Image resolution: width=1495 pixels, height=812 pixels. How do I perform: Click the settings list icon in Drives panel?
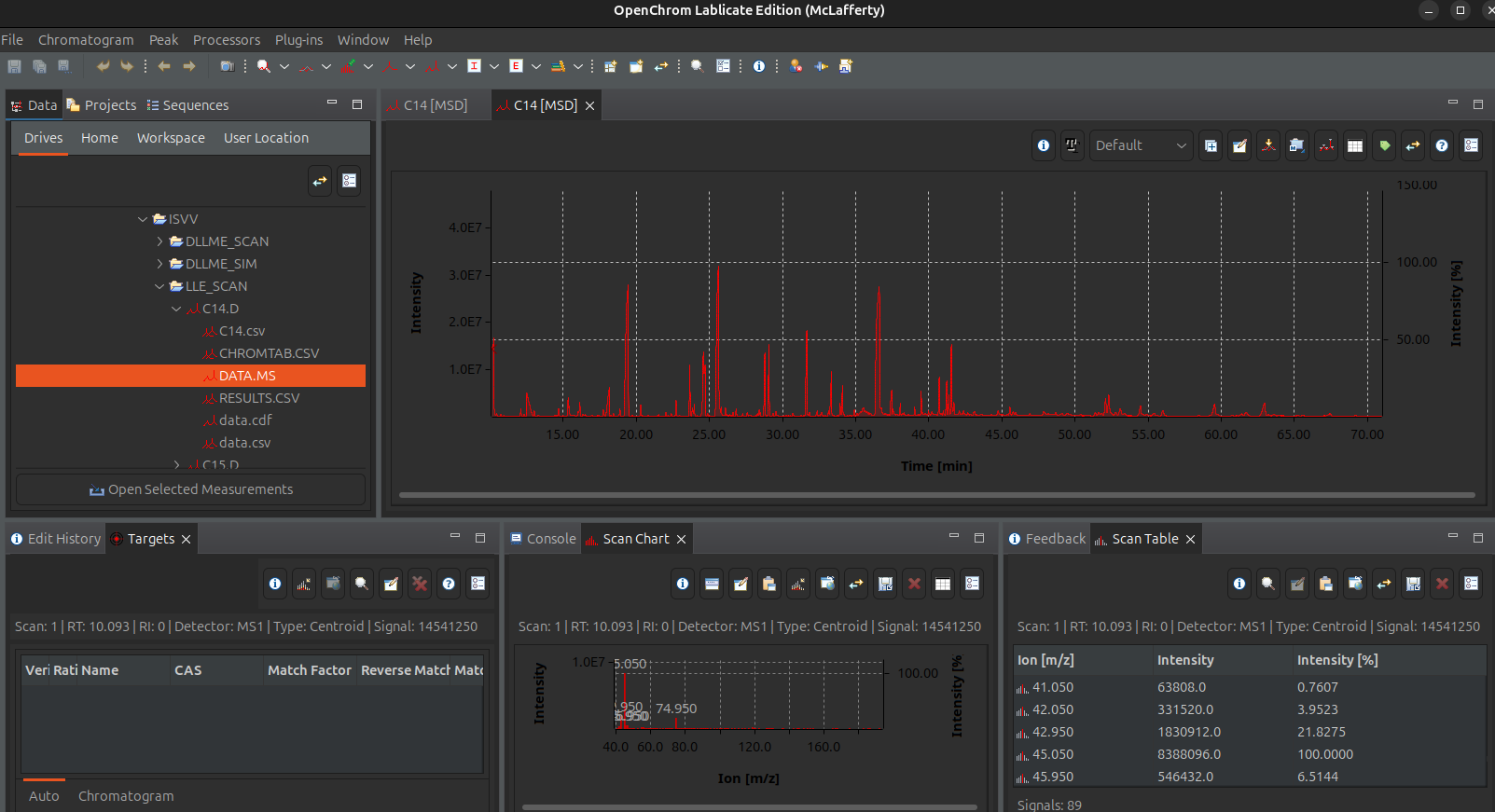(350, 181)
